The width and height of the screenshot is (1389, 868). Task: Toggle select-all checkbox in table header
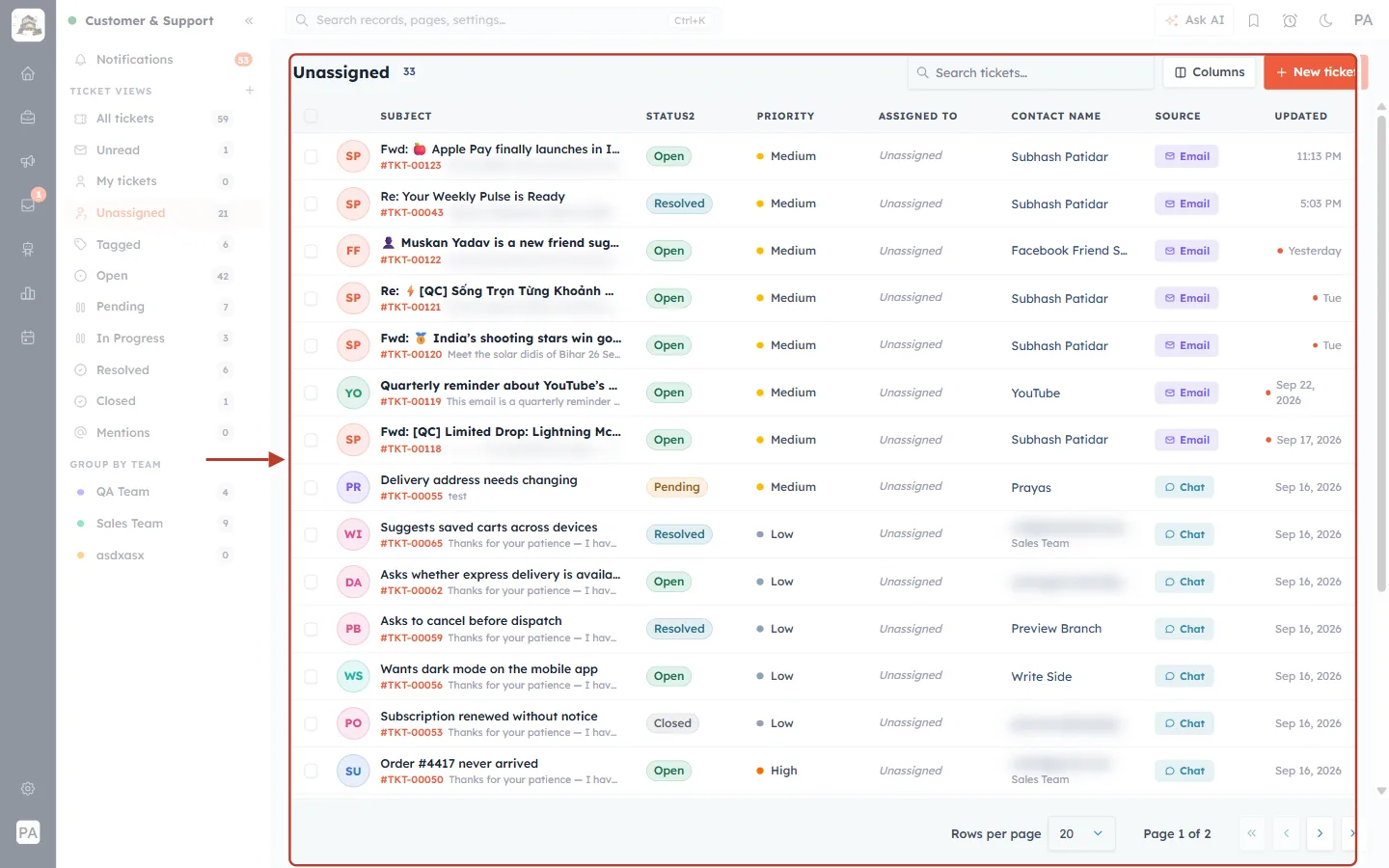click(311, 116)
